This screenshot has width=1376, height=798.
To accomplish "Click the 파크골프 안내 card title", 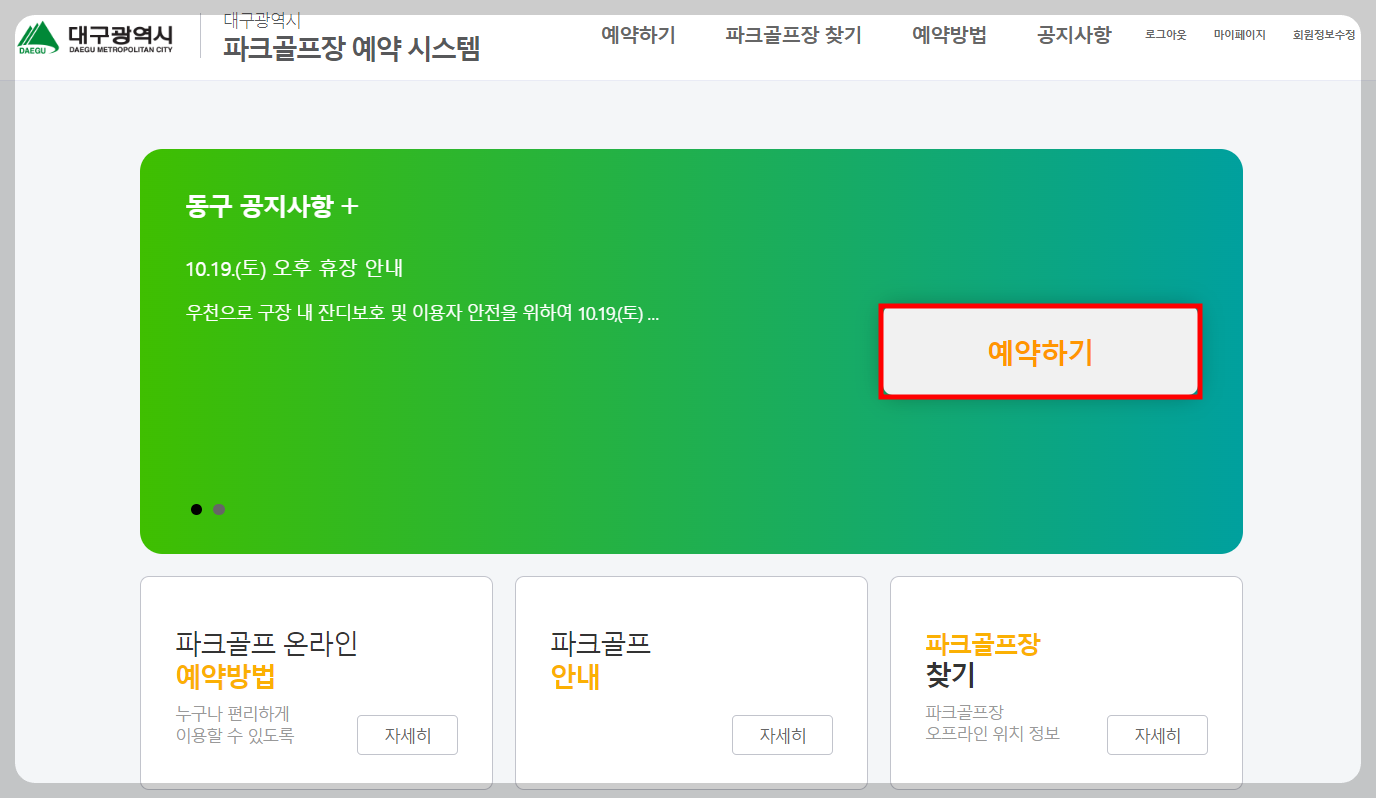I will point(600,660).
